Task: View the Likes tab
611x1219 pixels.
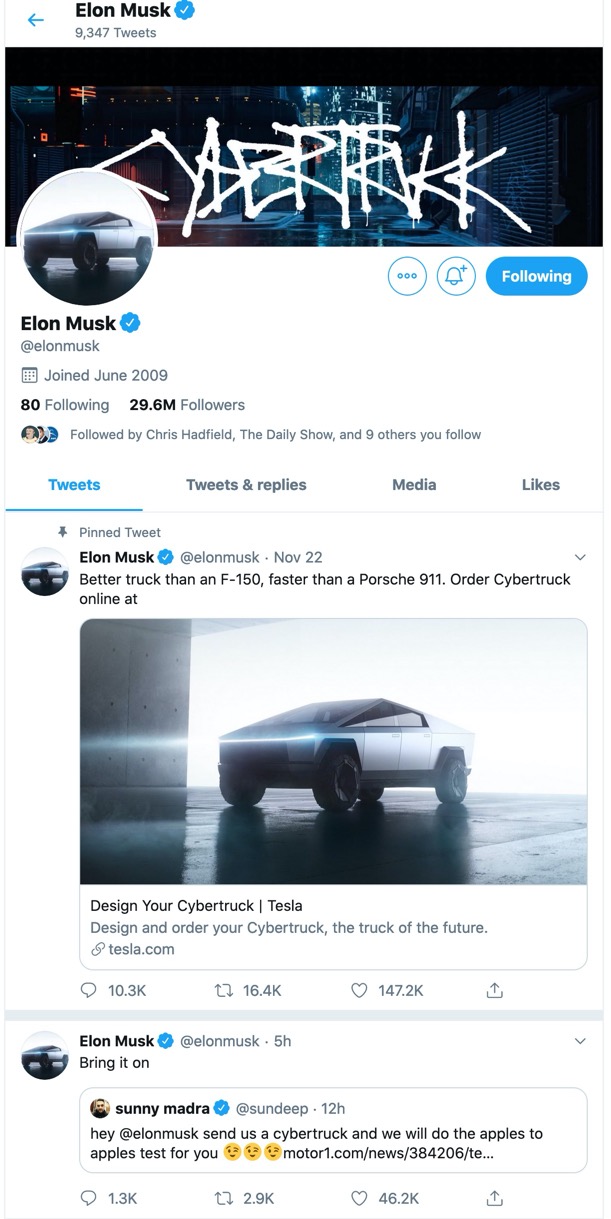Action: [x=540, y=485]
